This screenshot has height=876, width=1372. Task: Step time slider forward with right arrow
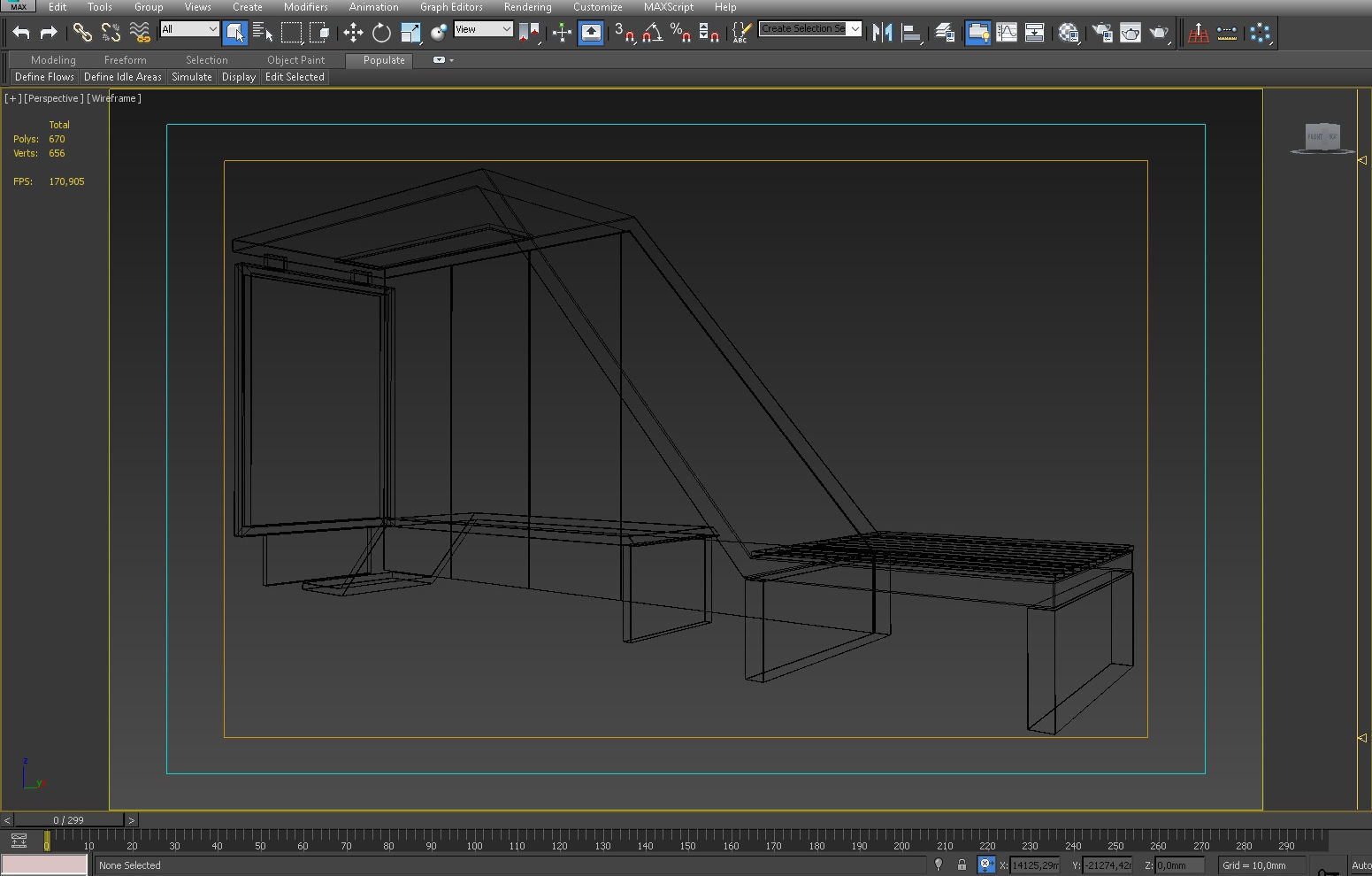(132, 820)
